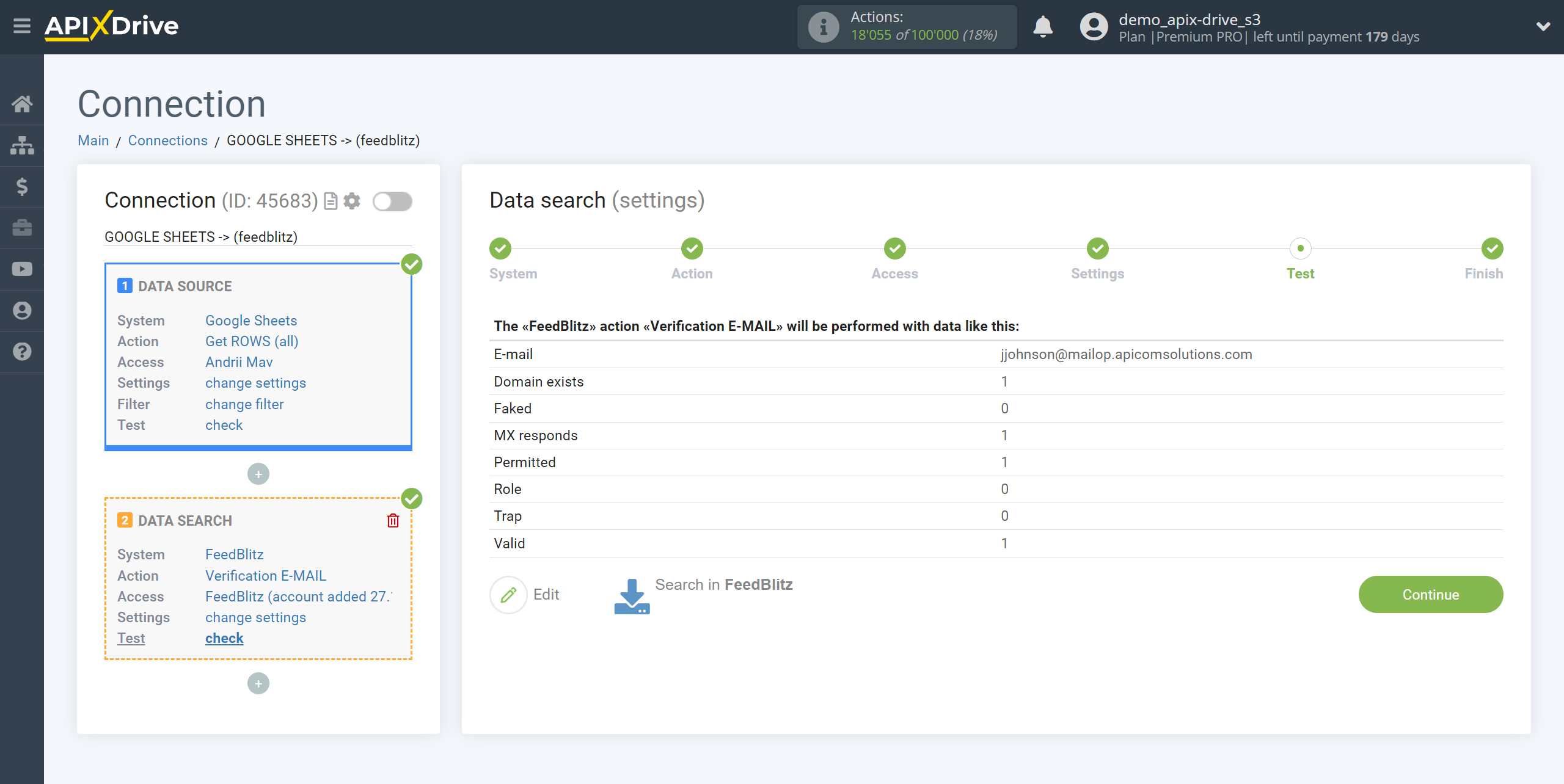Screen dimensions: 1564x784
Task: Click Get ROWS (all) action link
Action: pyautogui.click(x=252, y=341)
